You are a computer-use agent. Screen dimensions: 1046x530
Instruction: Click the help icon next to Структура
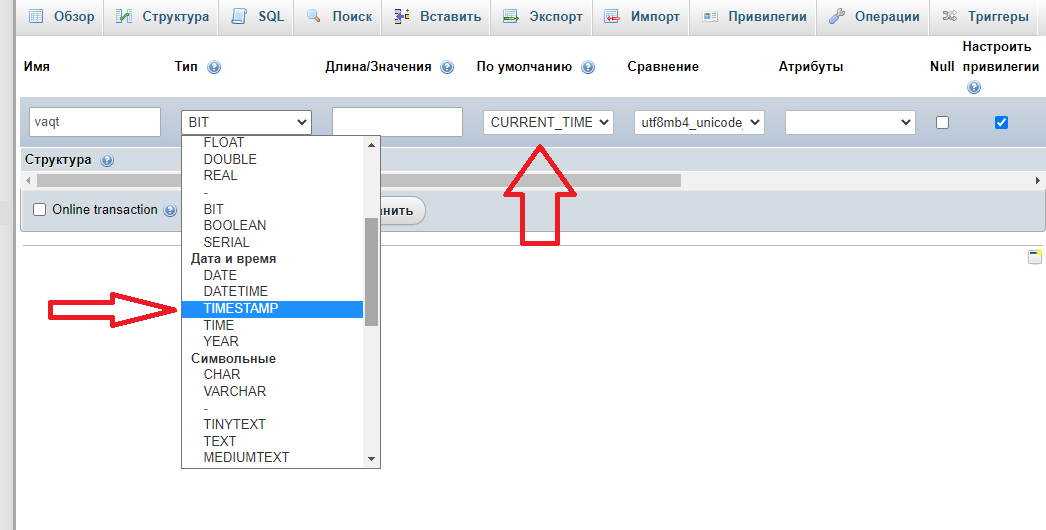point(107,160)
